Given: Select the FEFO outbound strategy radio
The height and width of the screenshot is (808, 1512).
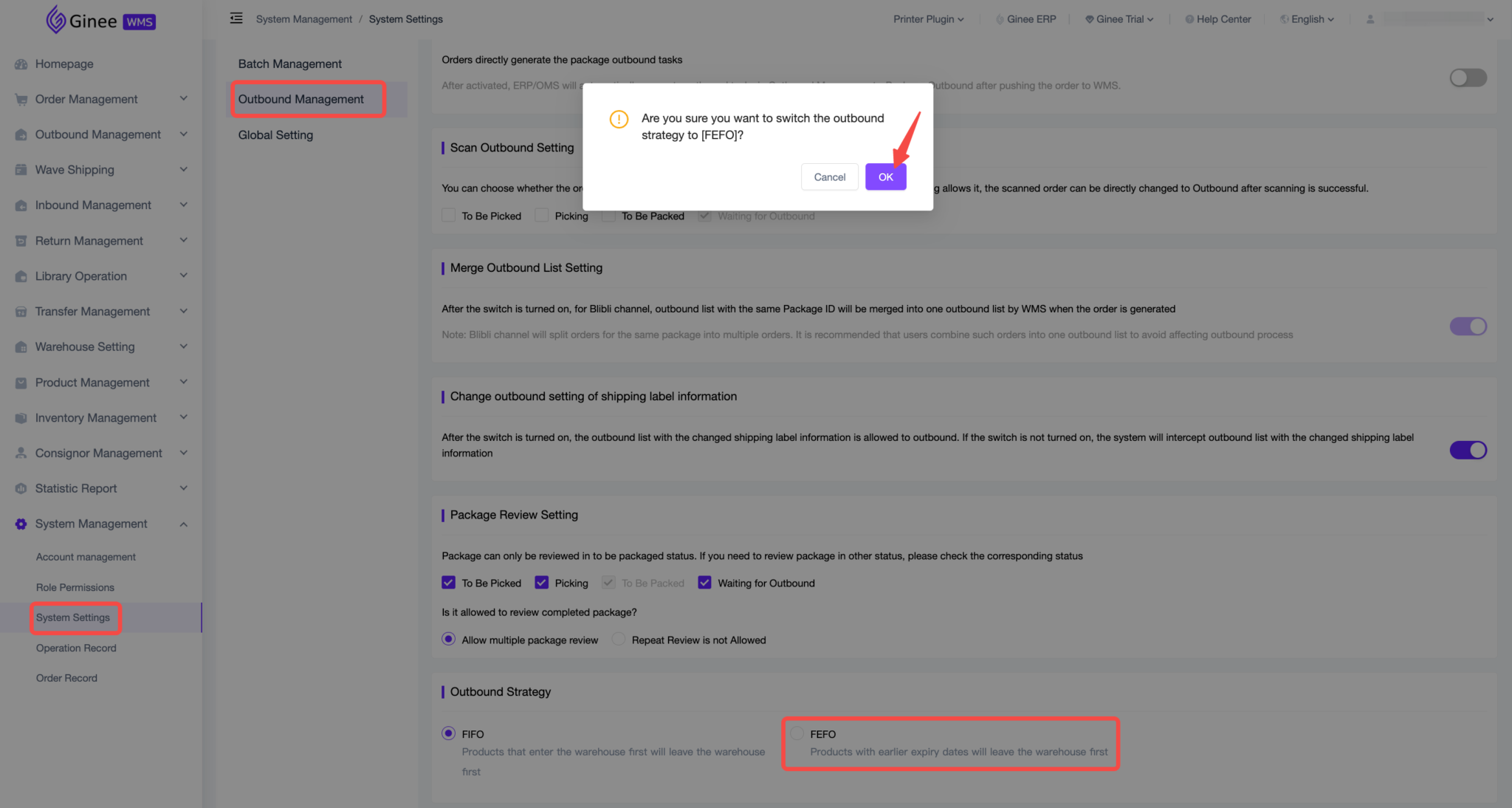Looking at the screenshot, I should (x=797, y=733).
